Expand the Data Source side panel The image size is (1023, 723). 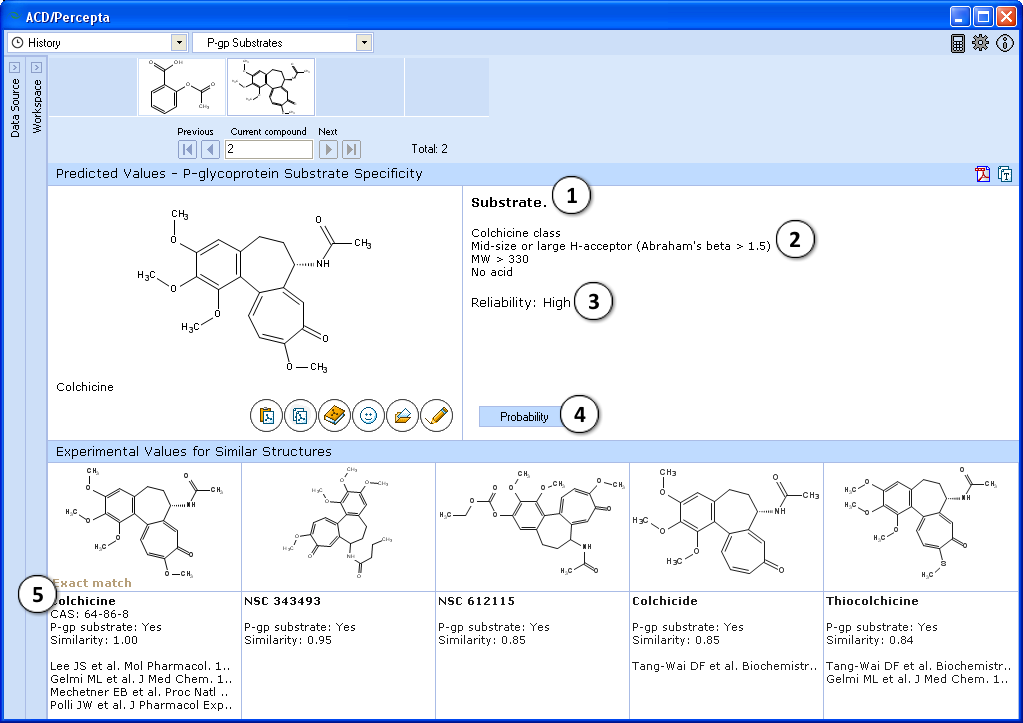click(x=15, y=67)
